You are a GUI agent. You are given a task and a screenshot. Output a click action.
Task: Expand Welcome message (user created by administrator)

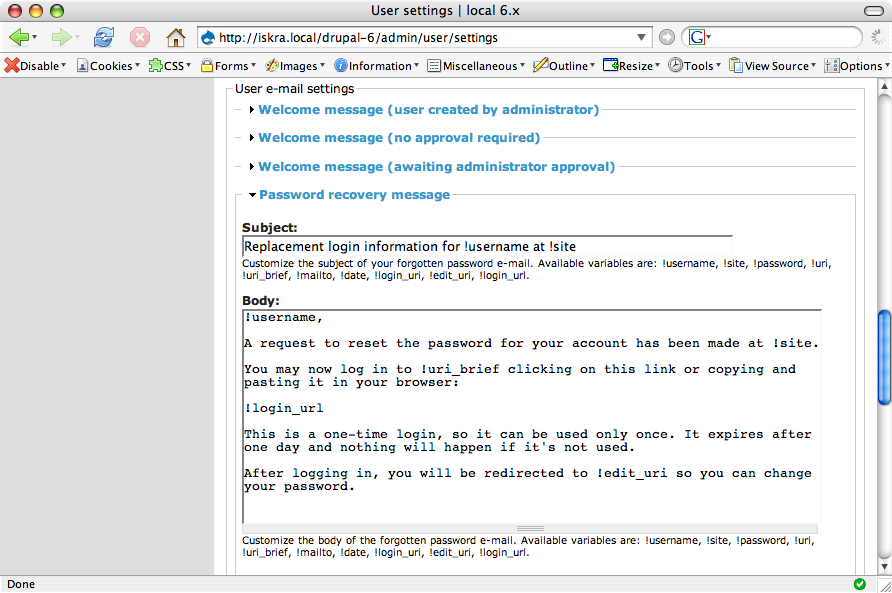428,109
